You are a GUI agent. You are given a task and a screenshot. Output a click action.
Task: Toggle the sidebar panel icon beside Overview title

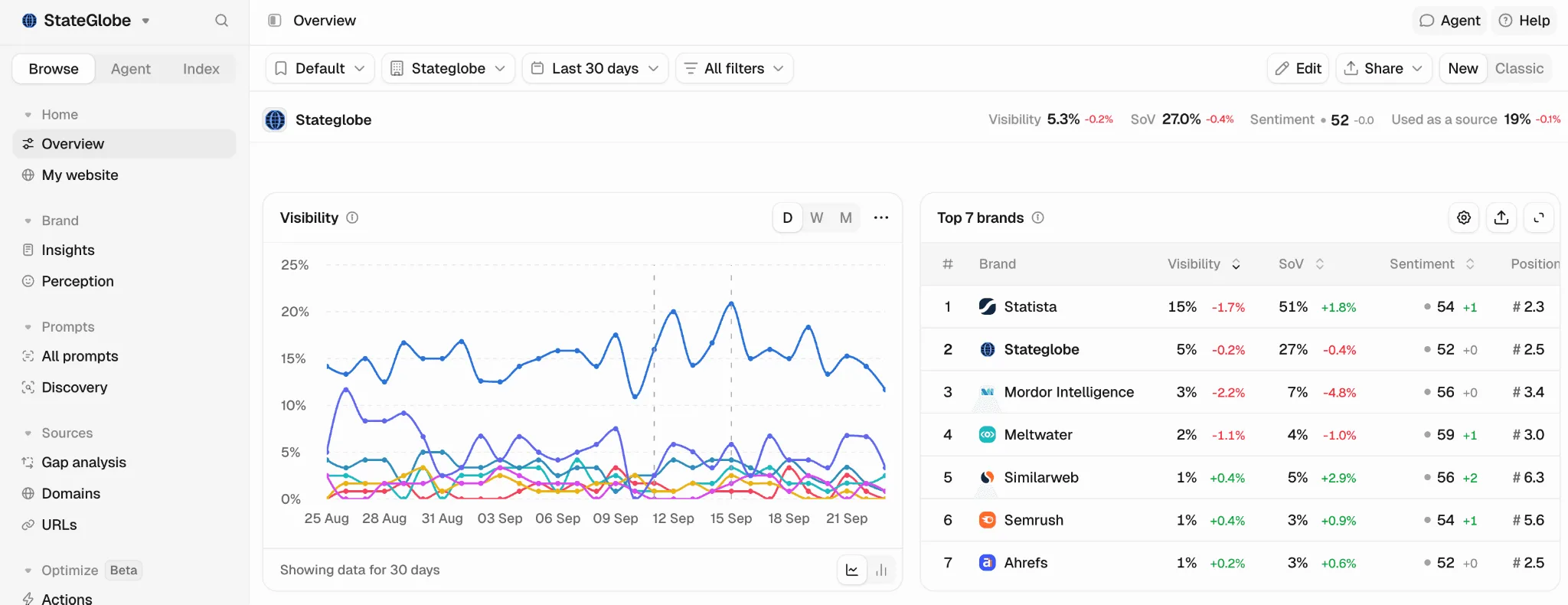274,21
